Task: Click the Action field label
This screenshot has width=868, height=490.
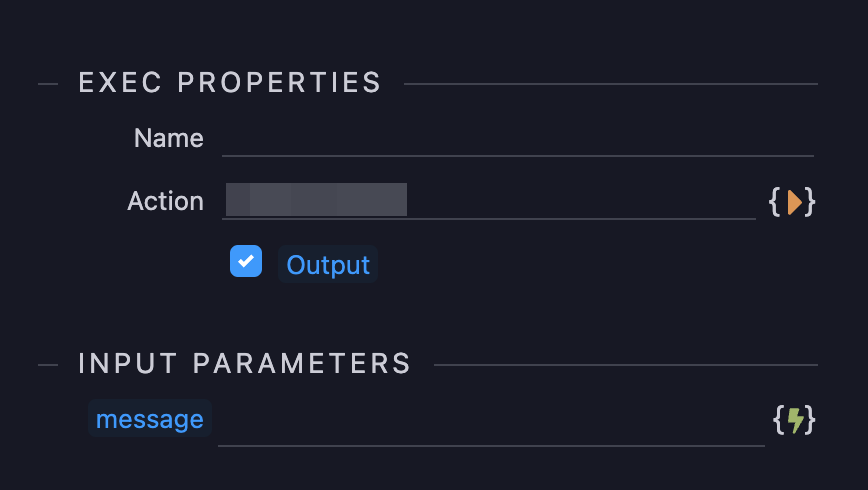Action: [165, 201]
